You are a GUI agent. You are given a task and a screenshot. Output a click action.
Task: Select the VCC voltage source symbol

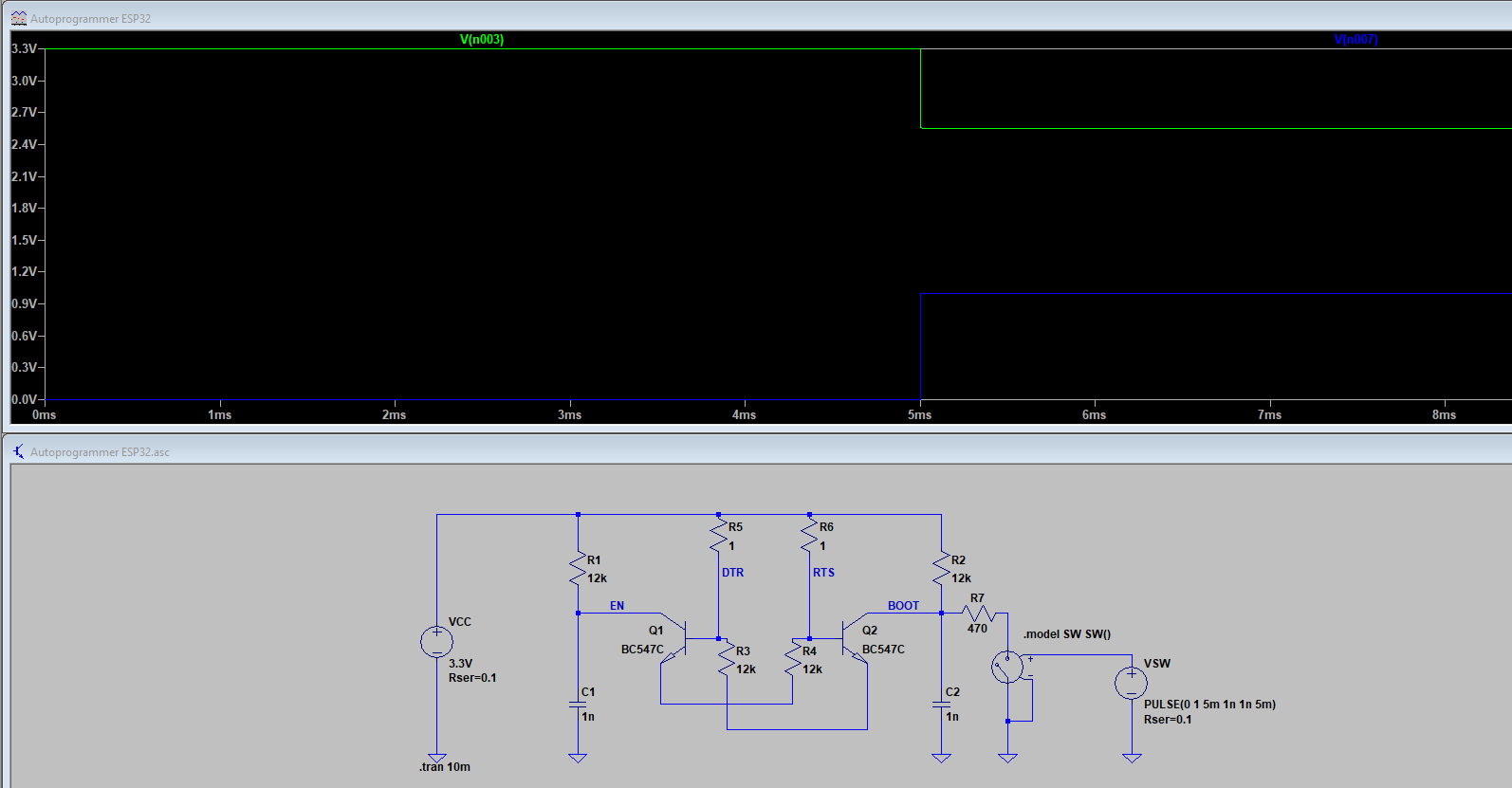click(x=436, y=642)
